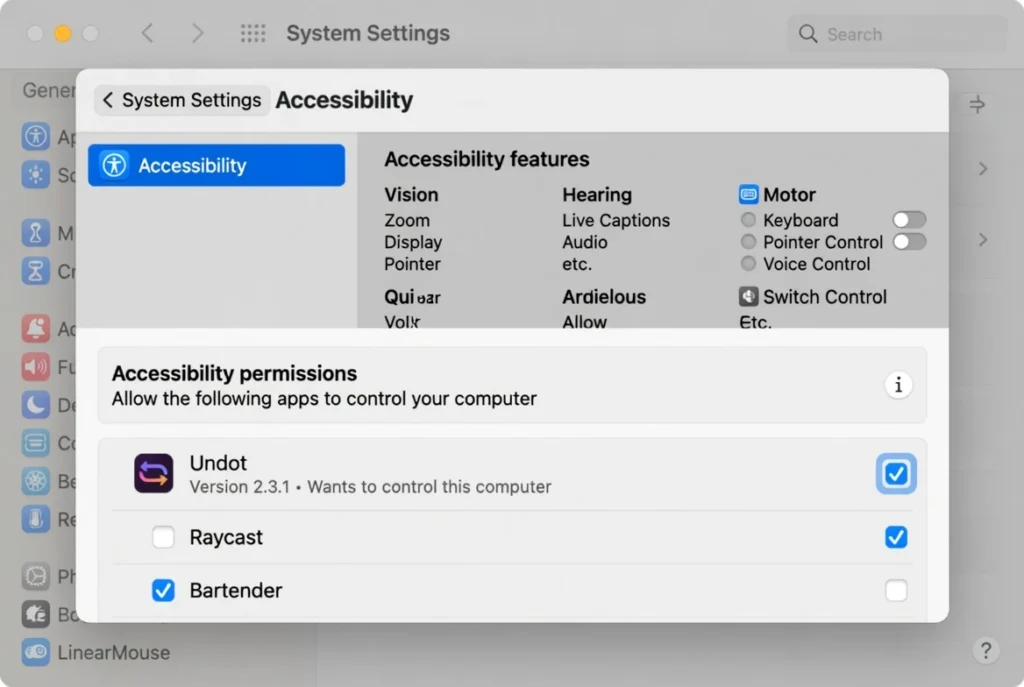The image size is (1024, 687).
Task: Click the hourglass Screen Time icon in sidebar
Action: click(35, 270)
